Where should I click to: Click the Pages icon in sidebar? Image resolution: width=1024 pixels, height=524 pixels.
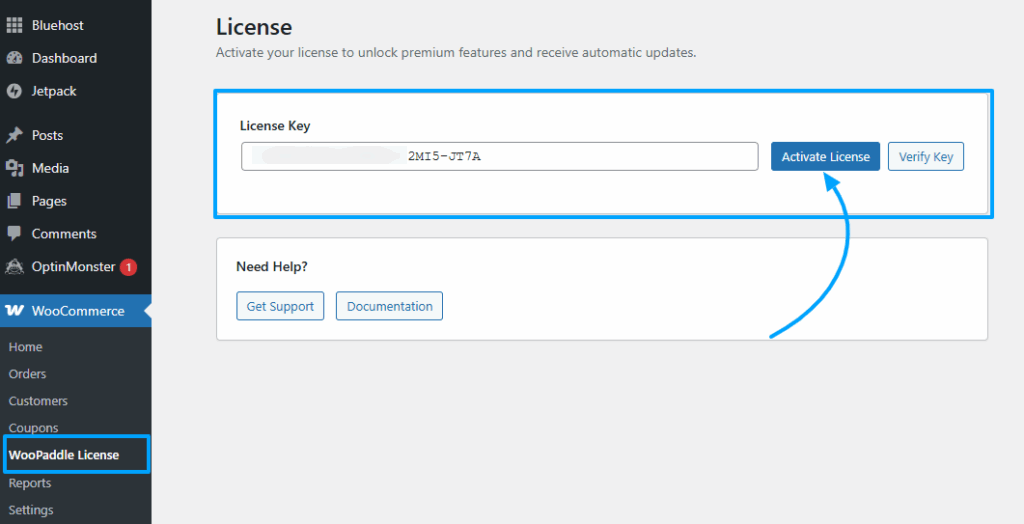pyautogui.click(x=14, y=201)
